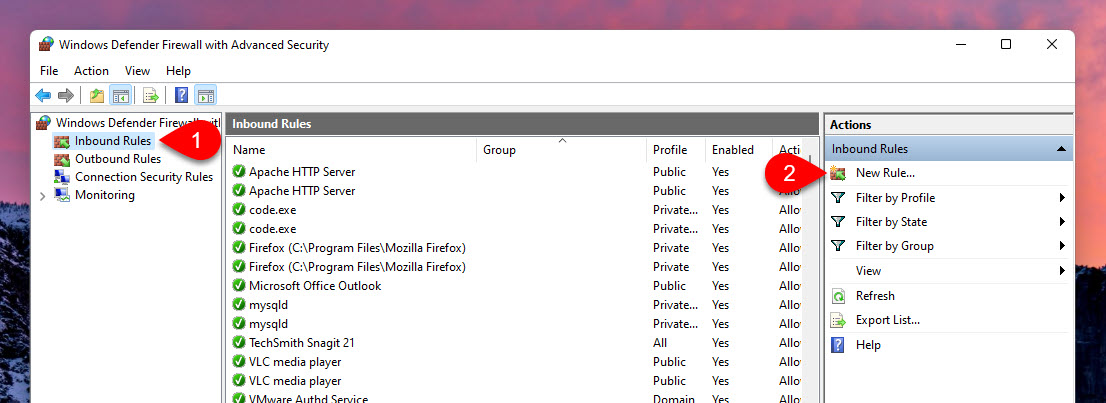
Task: Sort rules by the Profile column header
Action: click(670, 150)
